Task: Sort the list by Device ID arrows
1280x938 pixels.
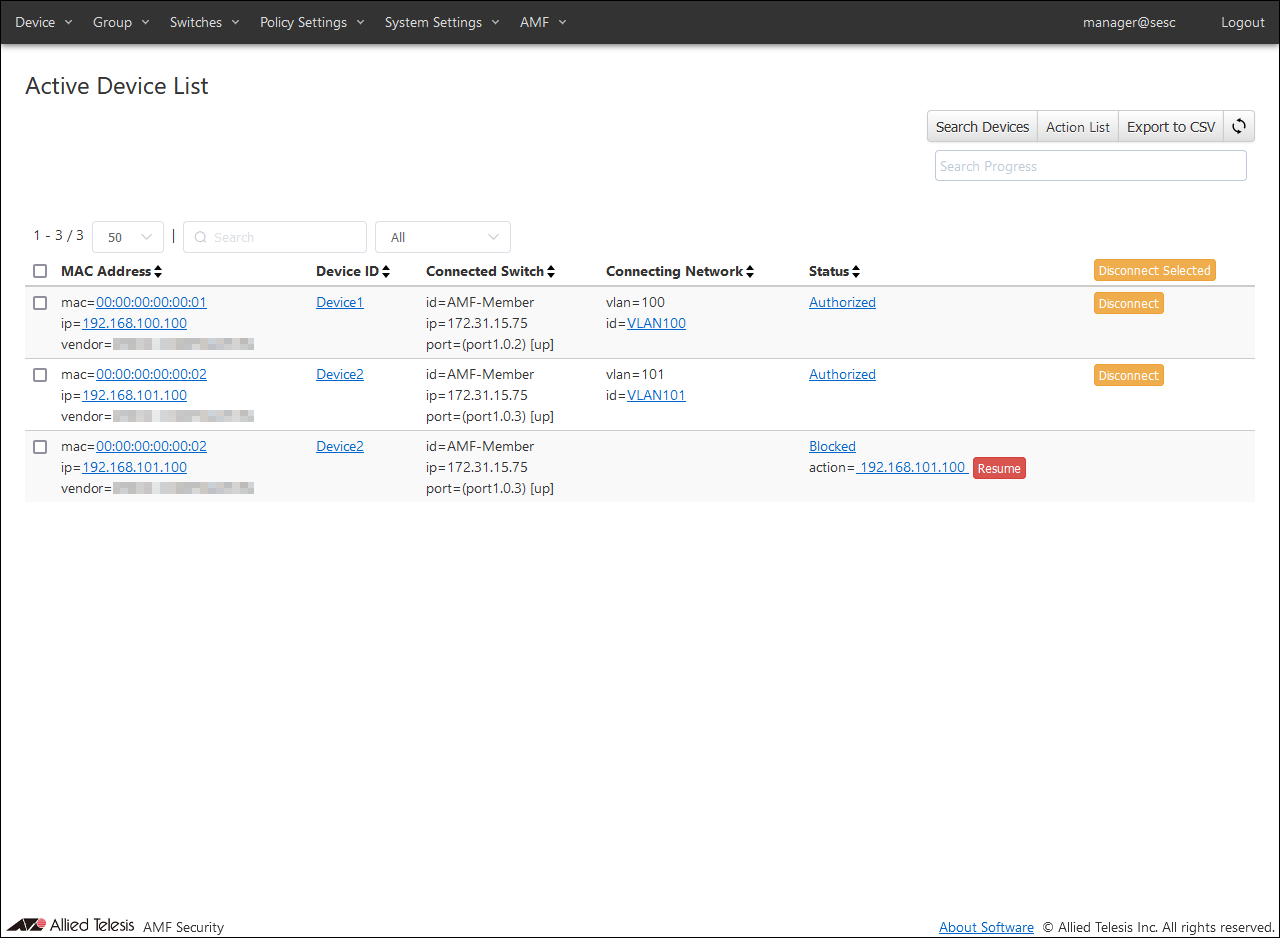Action: tap(386, 272)
